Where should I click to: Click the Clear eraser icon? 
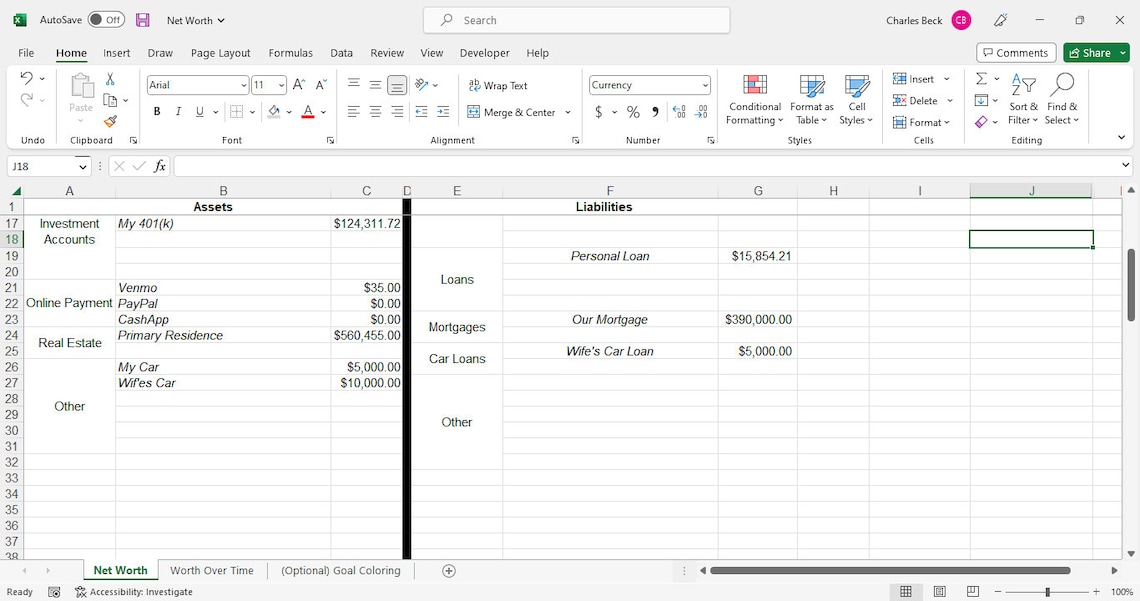(982, 122)
